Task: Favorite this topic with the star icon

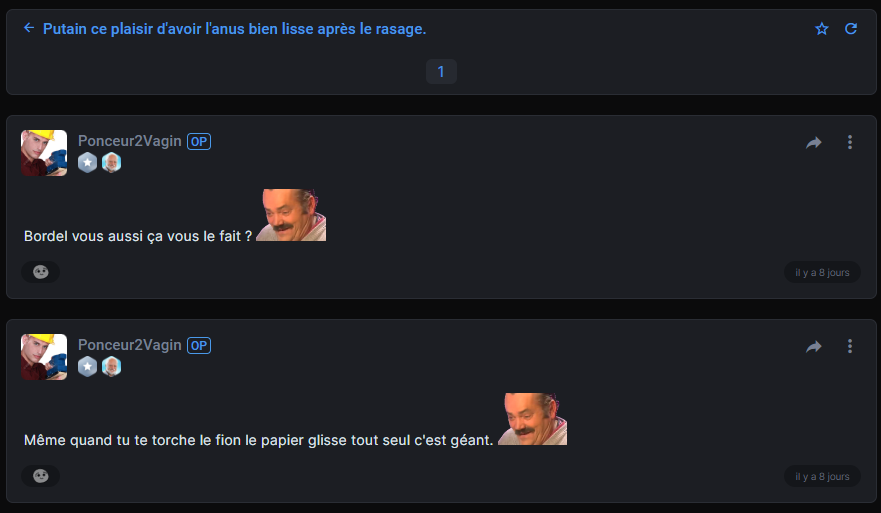Action: point(821,29)
